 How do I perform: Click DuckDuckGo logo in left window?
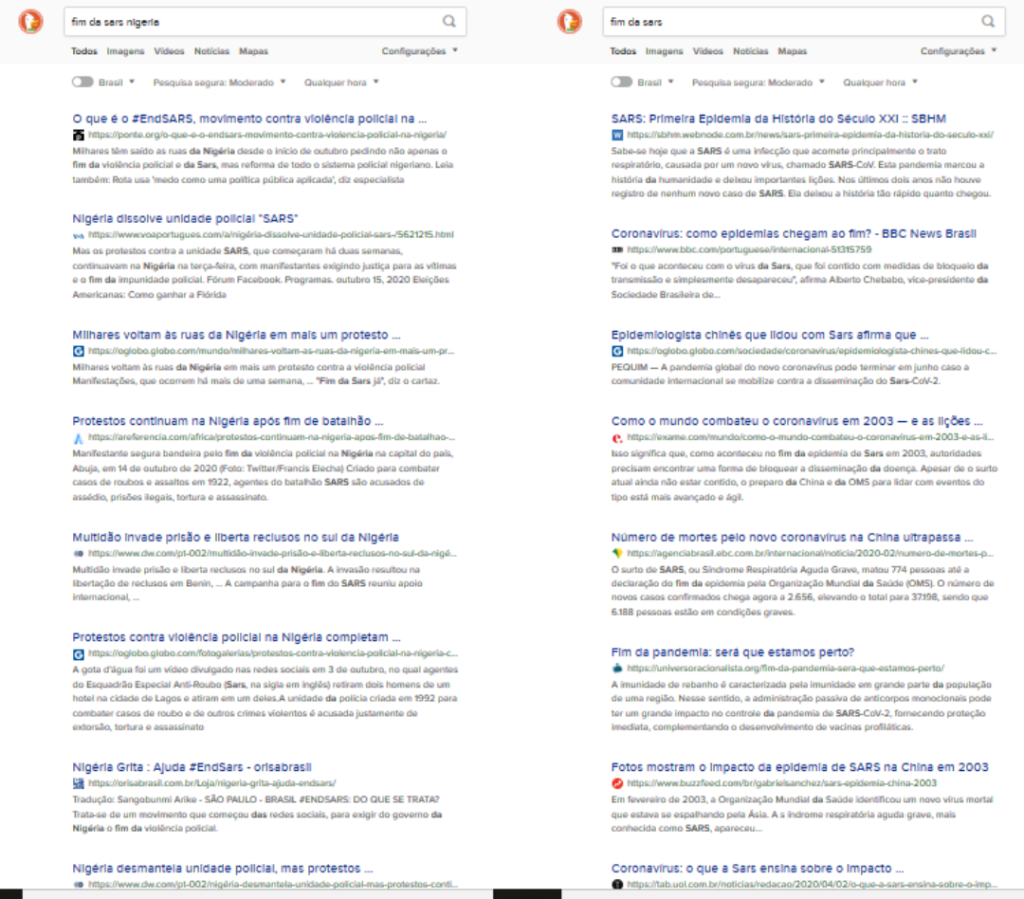click(31, 22)
